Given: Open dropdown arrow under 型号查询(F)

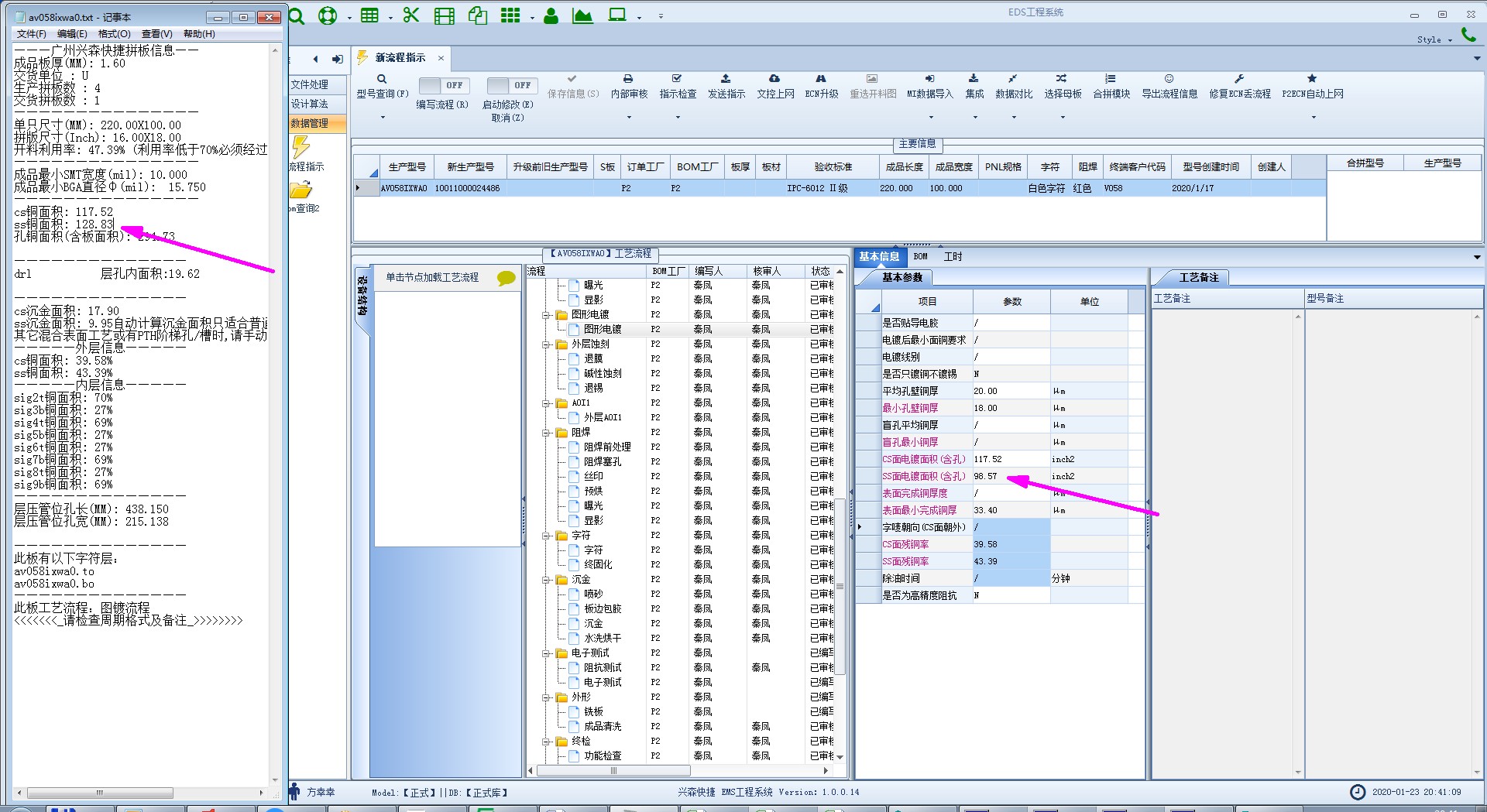Looking at the screenshot, I should click(383, 118).
